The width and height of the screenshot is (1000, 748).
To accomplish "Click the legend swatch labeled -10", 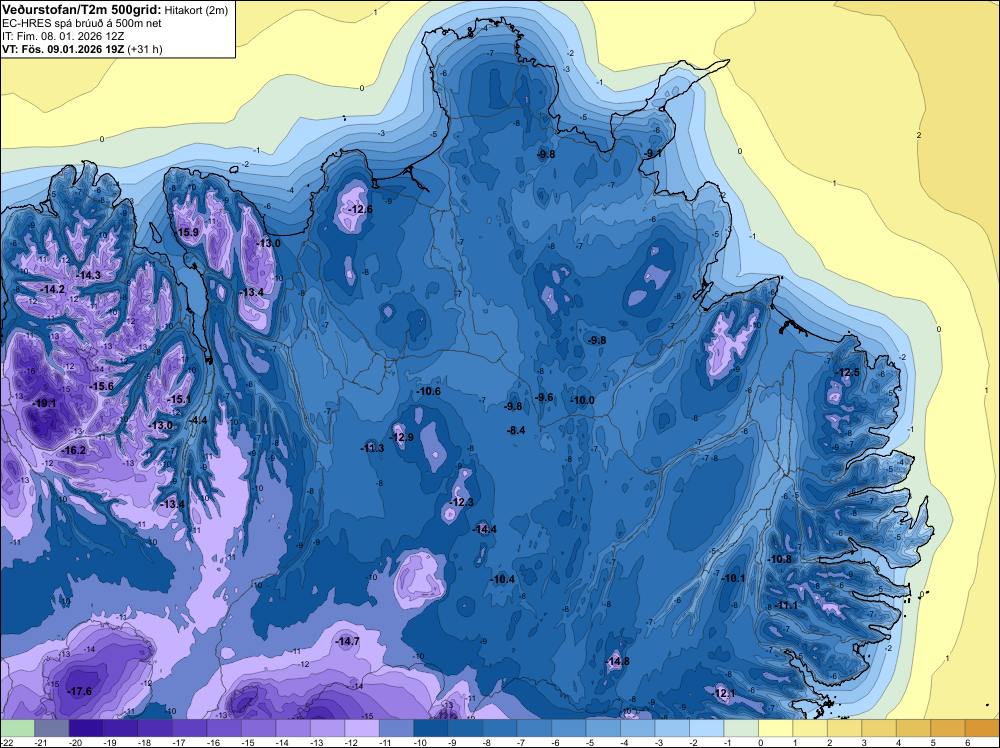I will [x=430, y=728].
